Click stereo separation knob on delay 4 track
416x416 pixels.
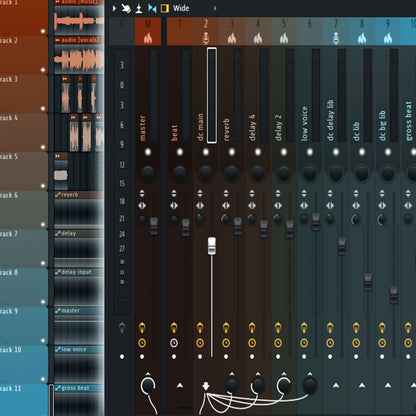point(252,219)
